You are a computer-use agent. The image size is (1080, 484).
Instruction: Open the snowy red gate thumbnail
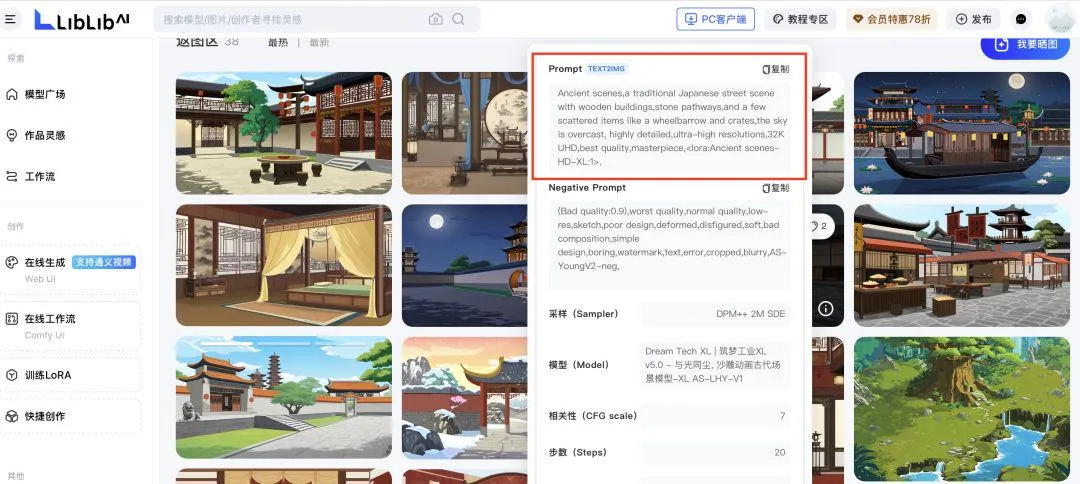click(465, 397)
